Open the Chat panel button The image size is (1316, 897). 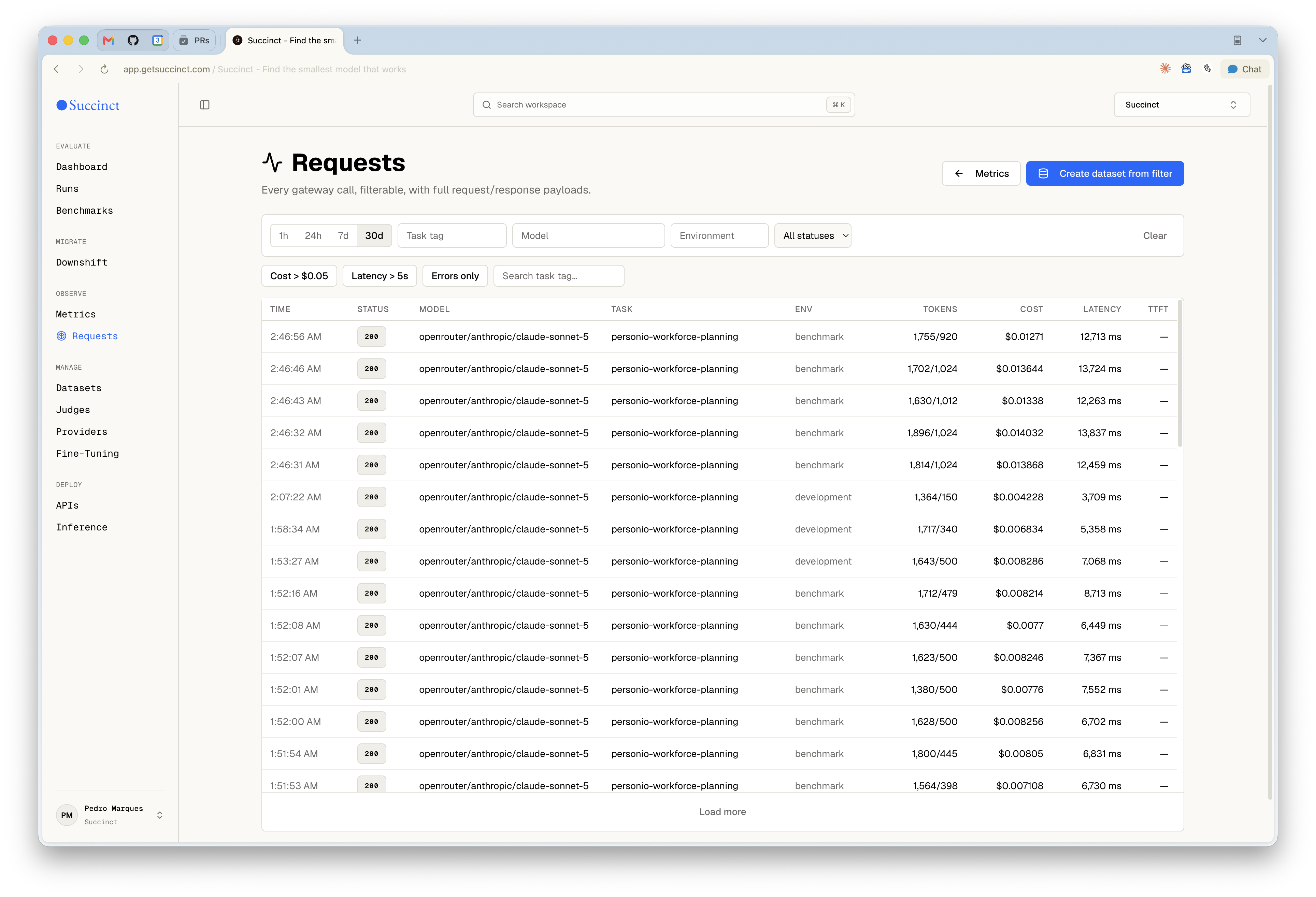point(1245,69)
